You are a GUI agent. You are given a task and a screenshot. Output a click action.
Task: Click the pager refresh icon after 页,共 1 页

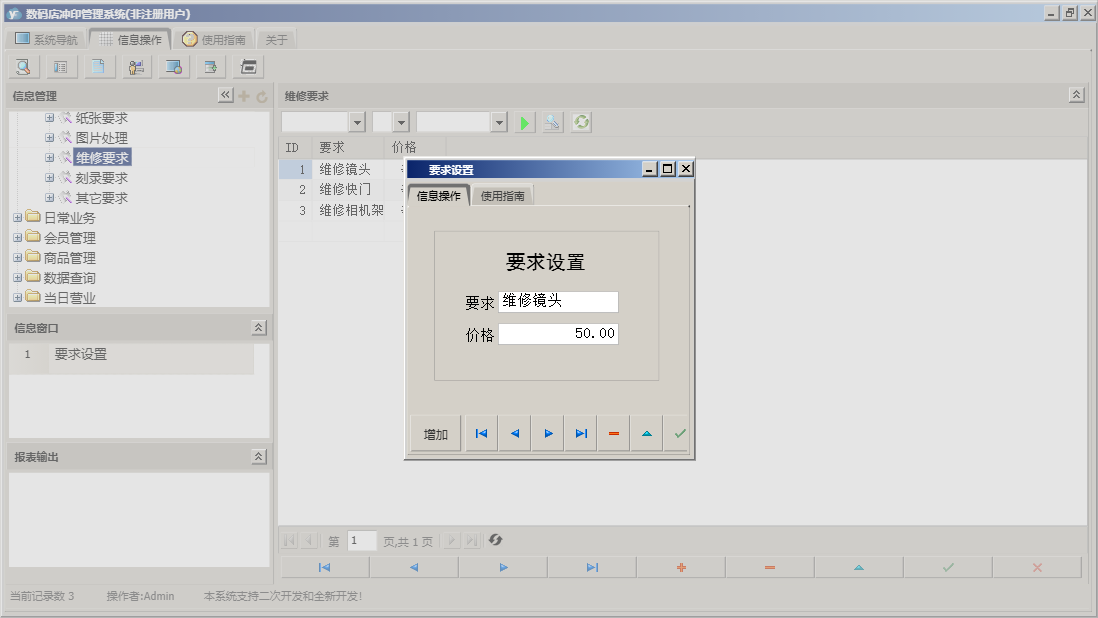[x=496, y=540]
